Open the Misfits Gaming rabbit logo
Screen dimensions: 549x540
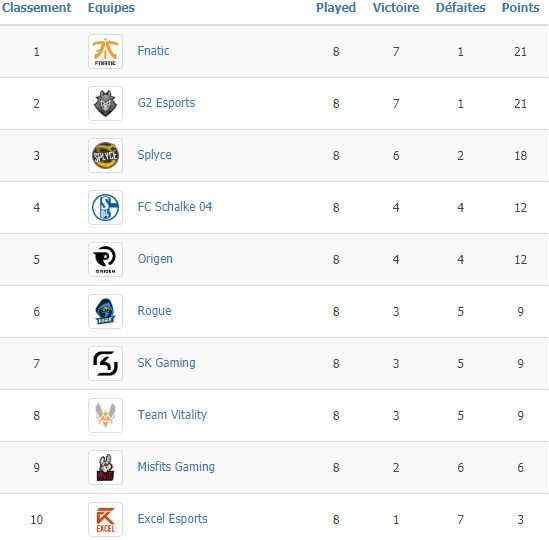[x=105, y=468]
